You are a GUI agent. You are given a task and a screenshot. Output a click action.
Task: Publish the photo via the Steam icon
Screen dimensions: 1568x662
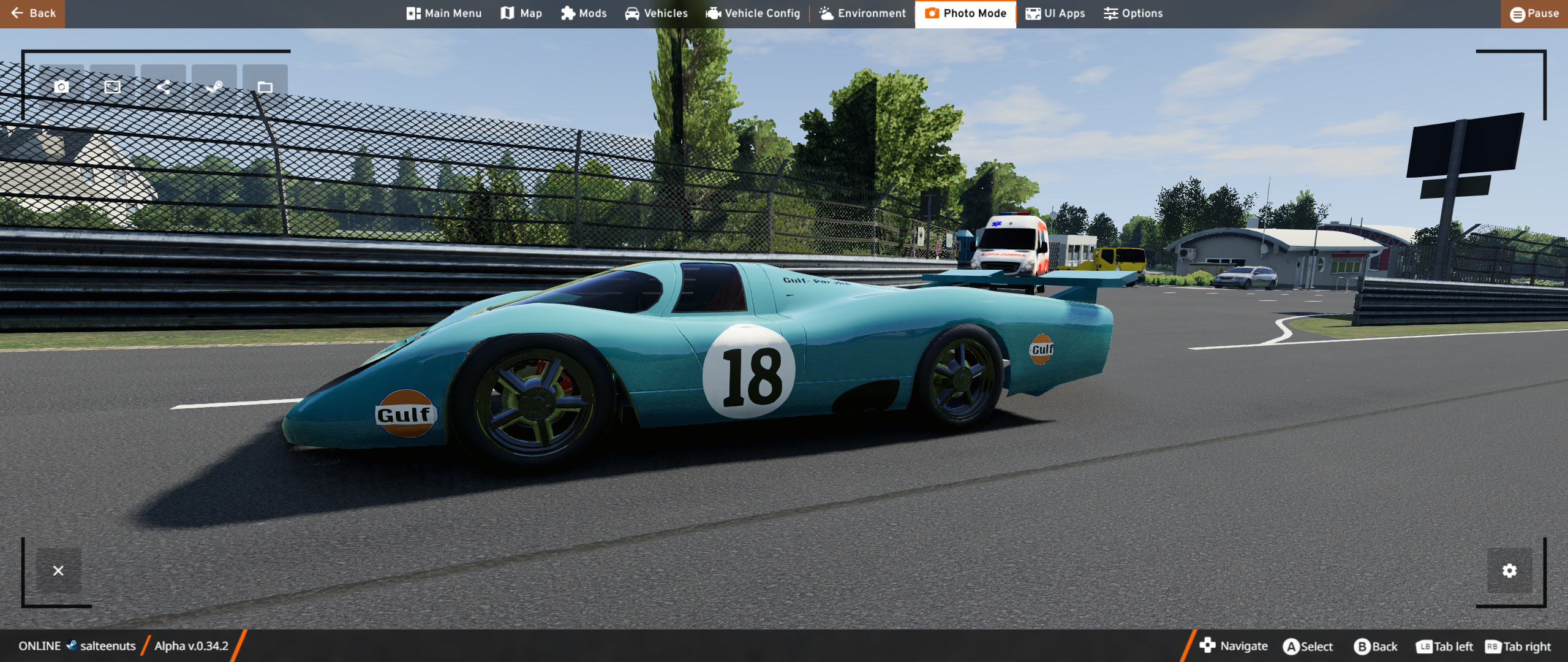[214, 87]
